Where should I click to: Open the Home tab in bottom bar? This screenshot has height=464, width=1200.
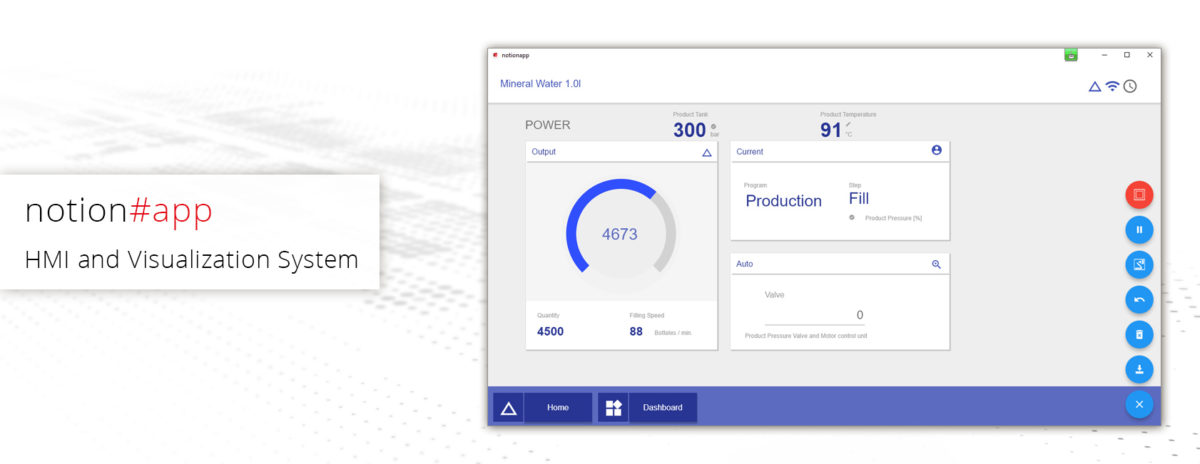[x=558, y=408]
